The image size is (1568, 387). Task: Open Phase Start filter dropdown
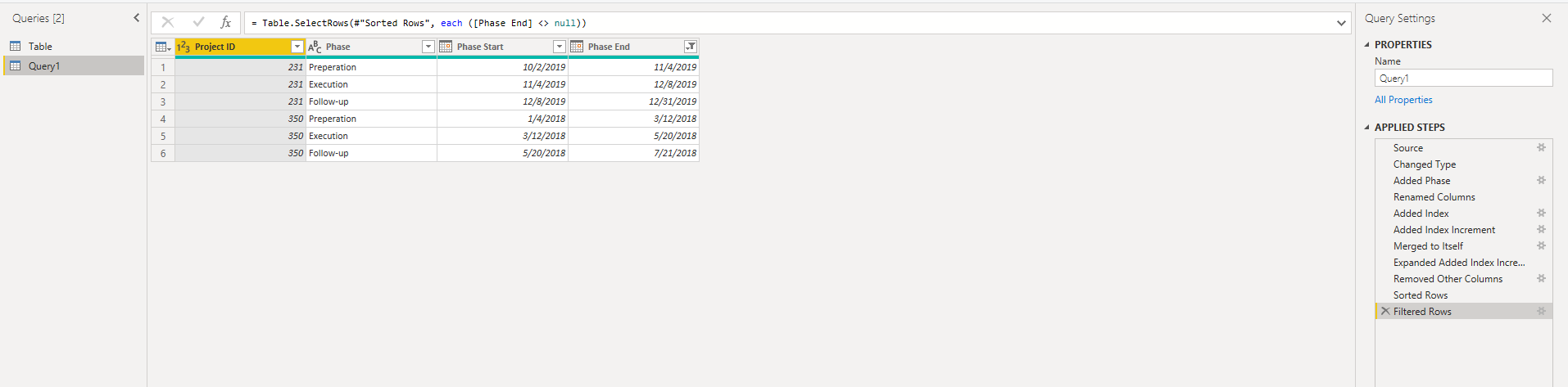point(560,47)
